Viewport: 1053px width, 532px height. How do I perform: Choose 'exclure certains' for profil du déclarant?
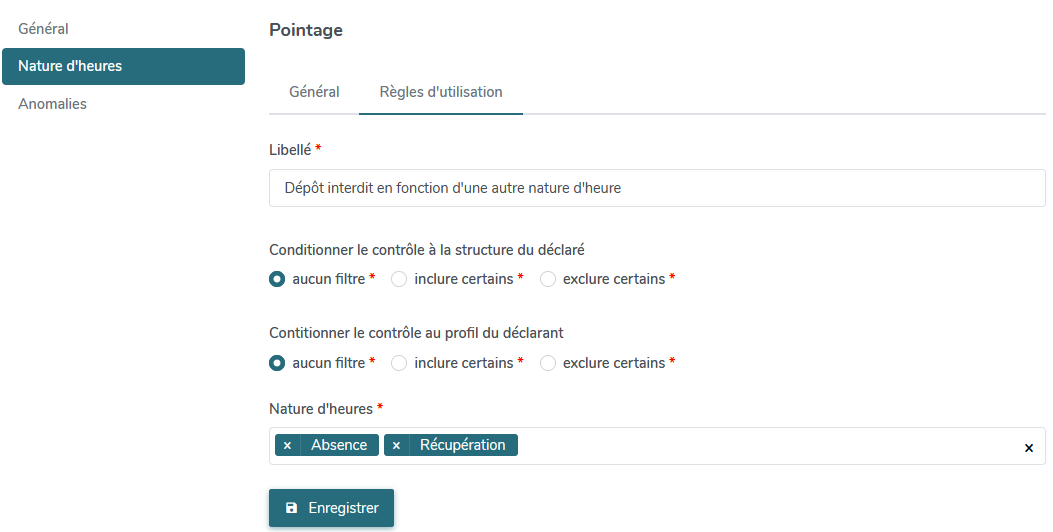point(548,363)
